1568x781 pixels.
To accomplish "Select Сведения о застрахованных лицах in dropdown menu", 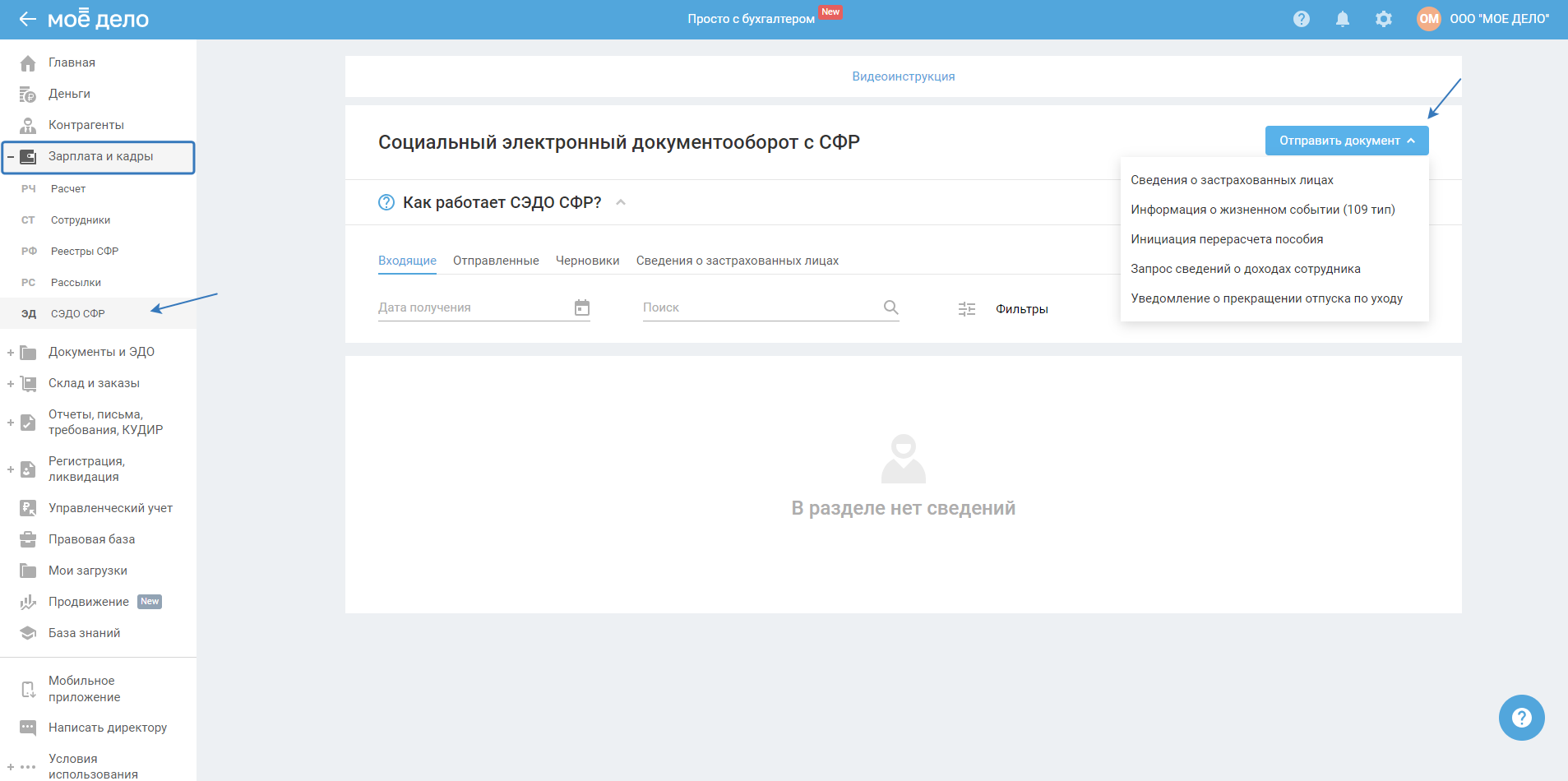I will 1274,180.
